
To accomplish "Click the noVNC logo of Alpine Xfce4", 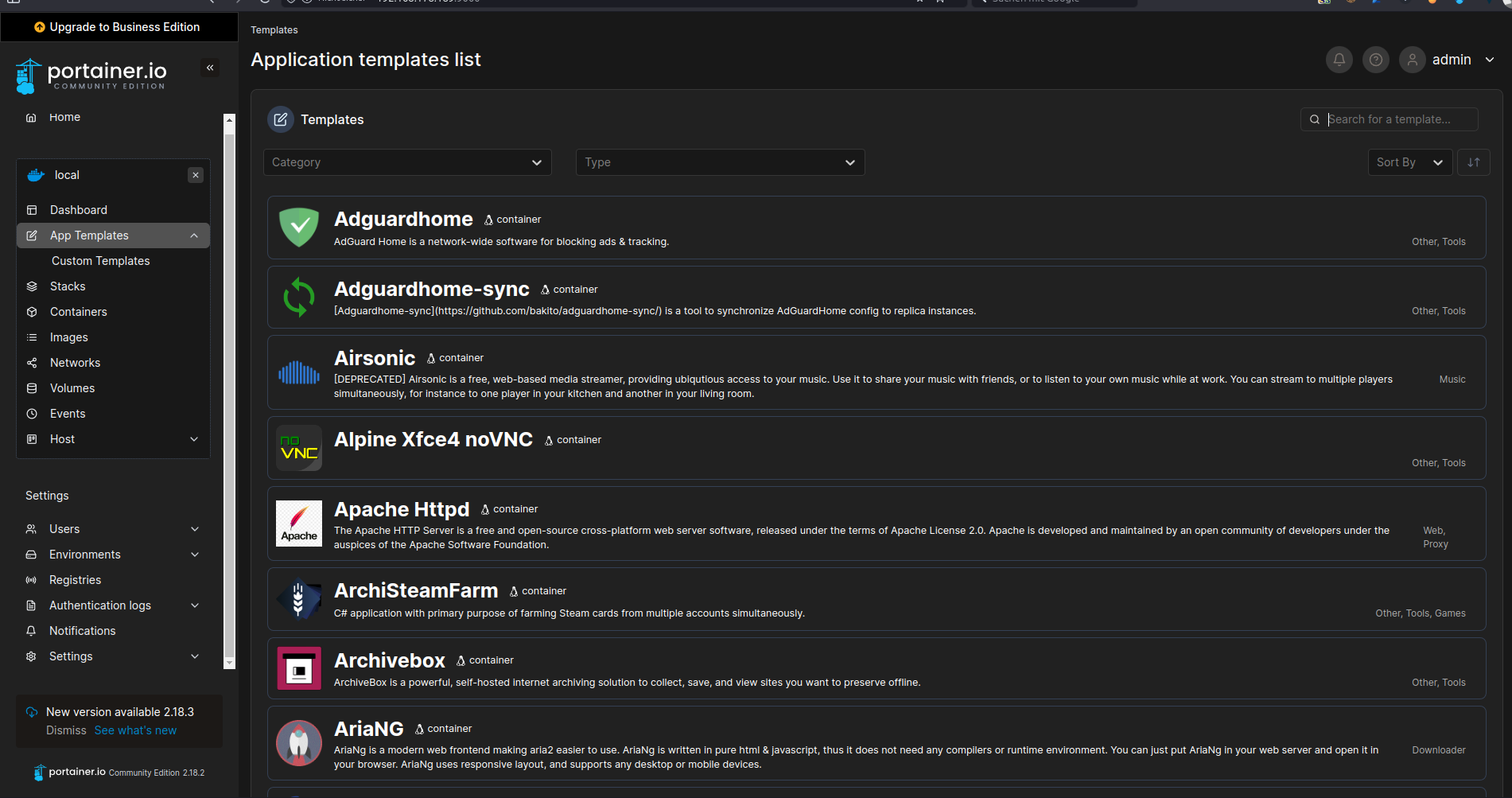I will 299,447.
